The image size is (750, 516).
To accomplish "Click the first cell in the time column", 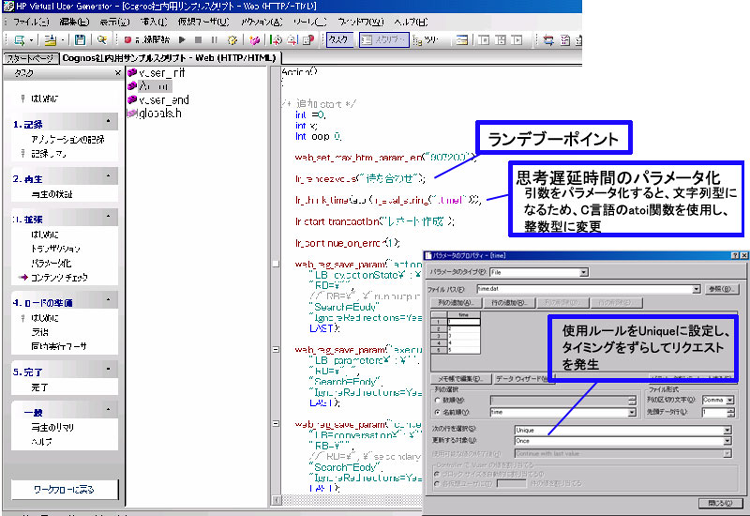I will tap(463, 322).
